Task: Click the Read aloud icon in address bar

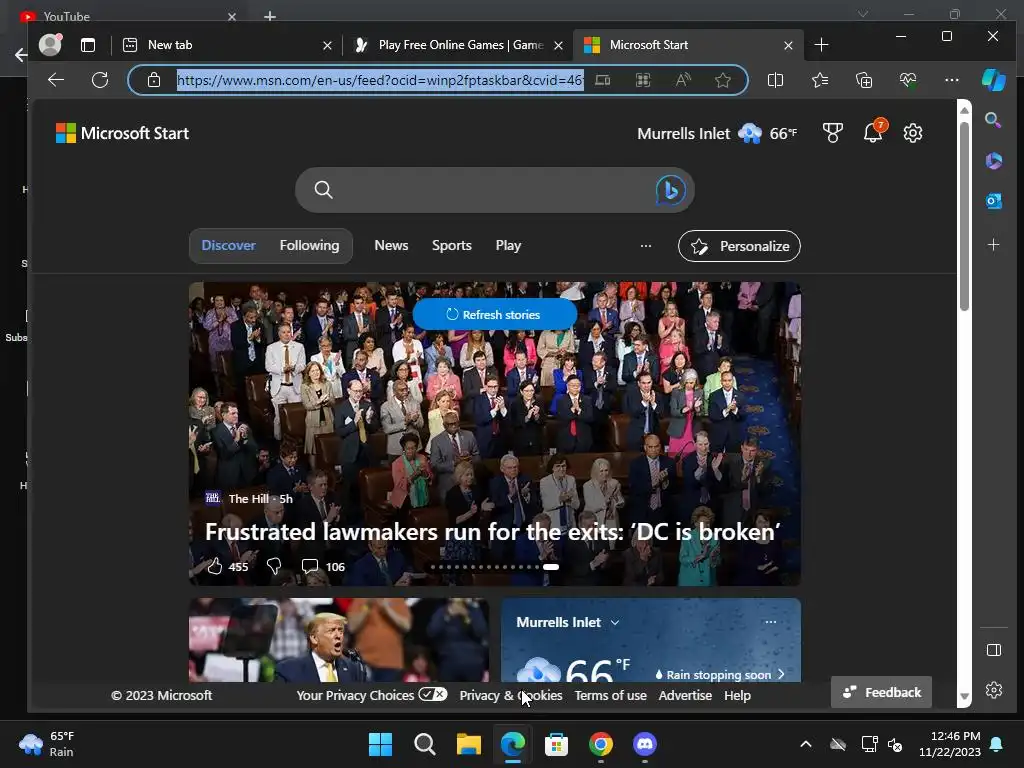Action: pos(683,80)
